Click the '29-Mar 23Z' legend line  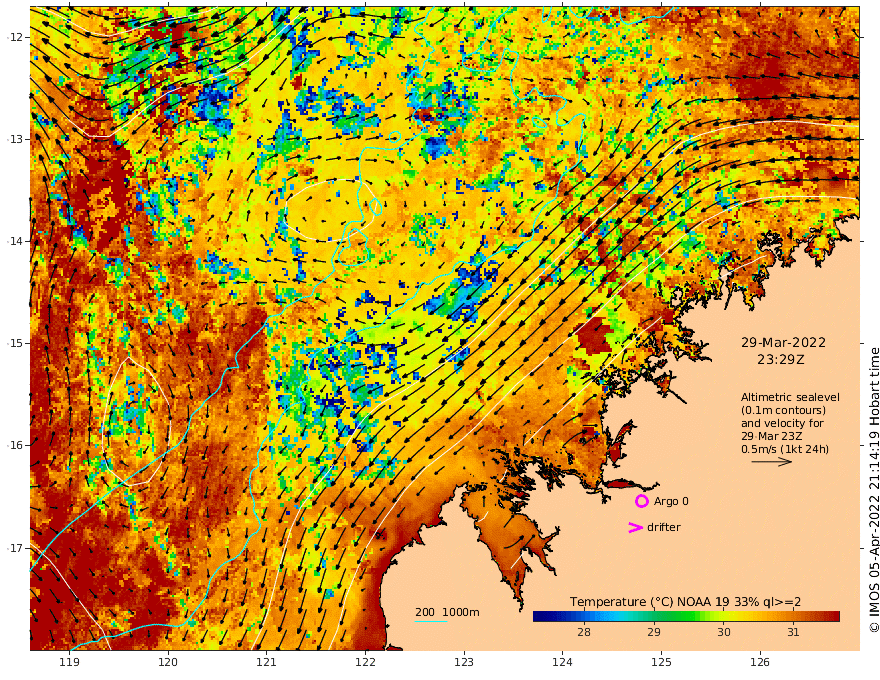(771, 436)
